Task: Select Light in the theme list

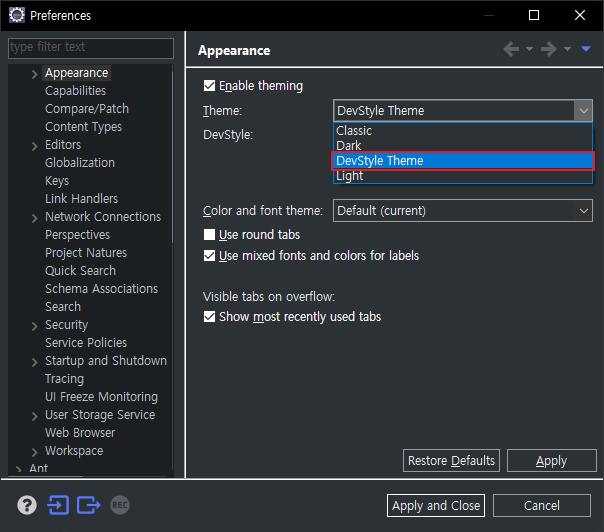Action: click(463, 176)
